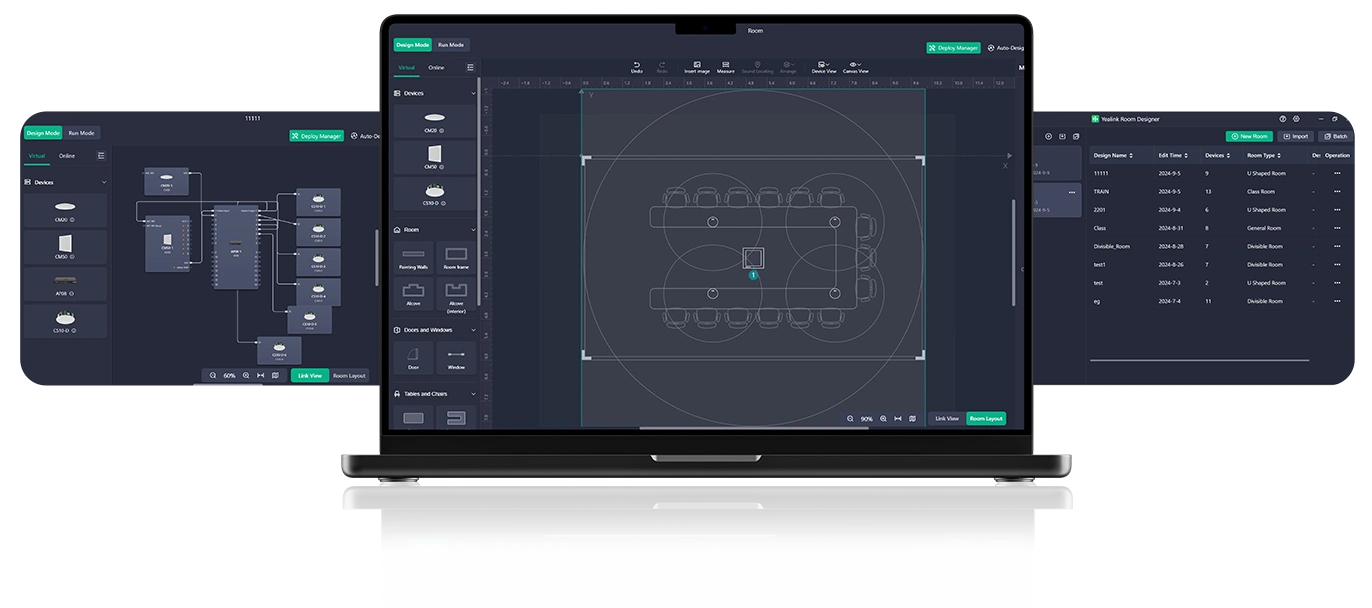This screenshot has height=608, width=1372.
Task: Click the Insert image tool
Action: coord(697,65)
